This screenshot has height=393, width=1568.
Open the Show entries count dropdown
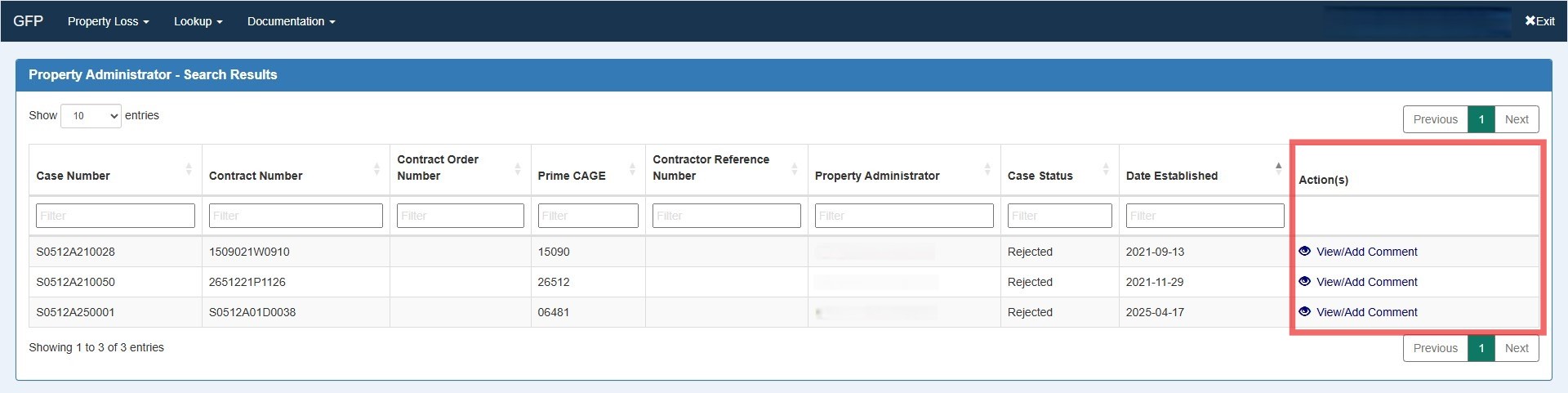pos(91,116)
